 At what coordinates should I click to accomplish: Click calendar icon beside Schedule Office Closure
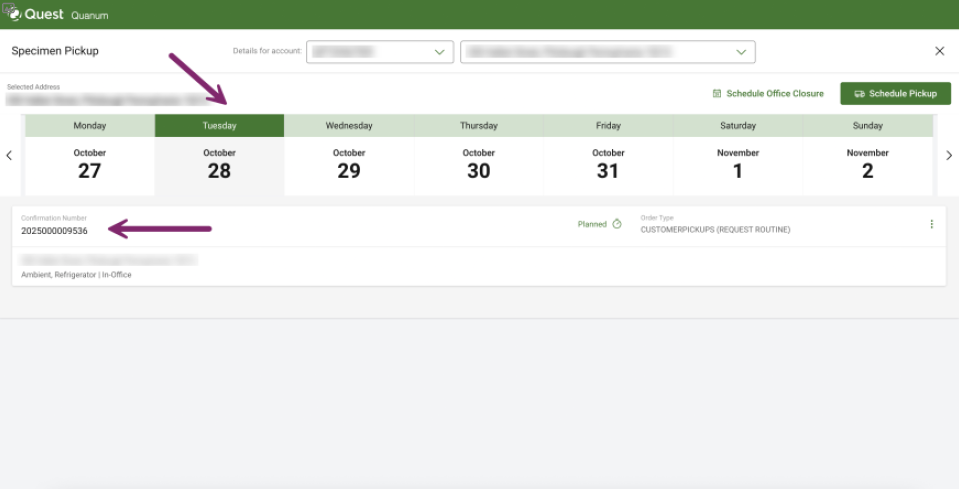pos(717,94)
